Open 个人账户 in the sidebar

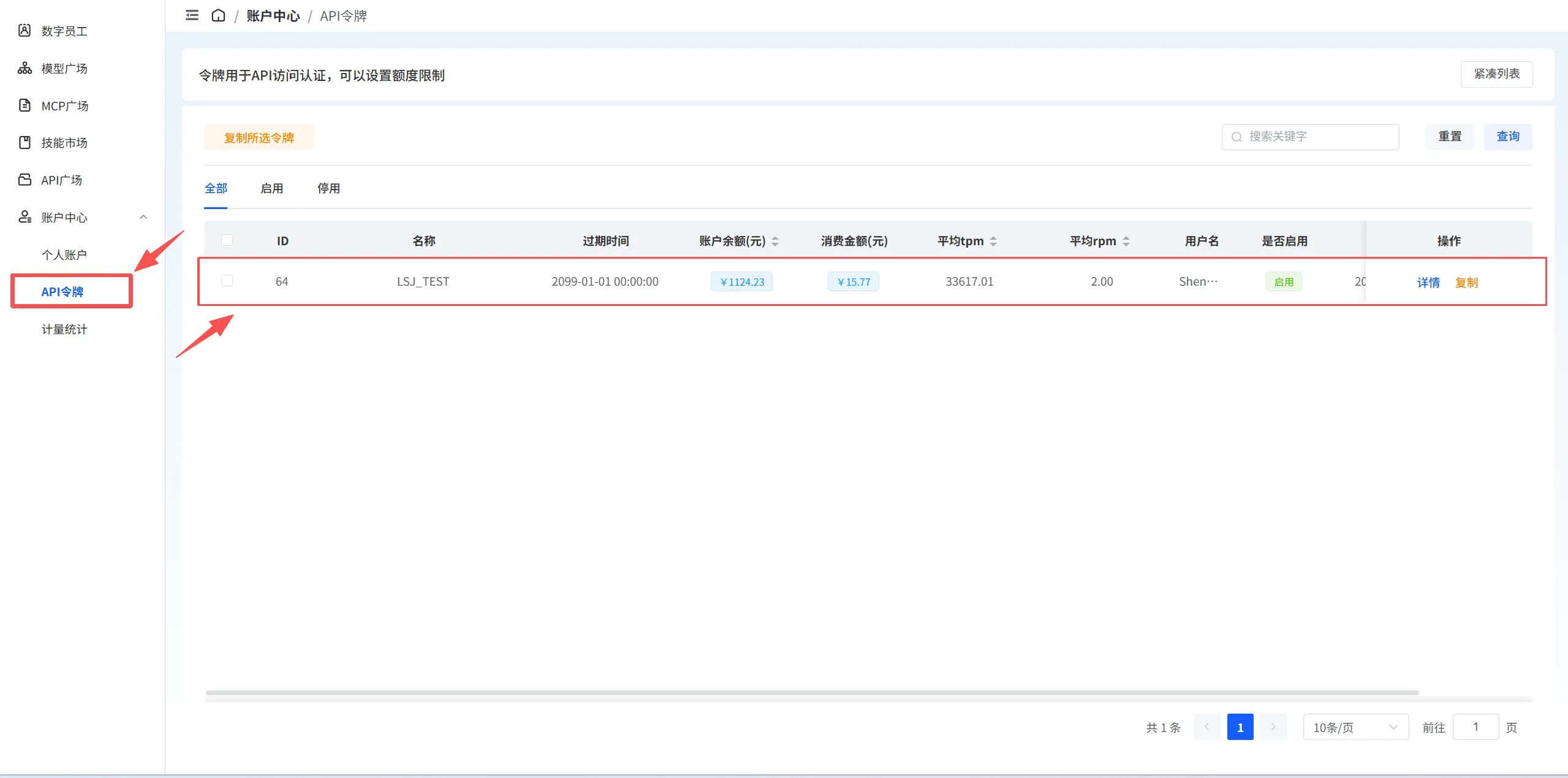point(64,254)
